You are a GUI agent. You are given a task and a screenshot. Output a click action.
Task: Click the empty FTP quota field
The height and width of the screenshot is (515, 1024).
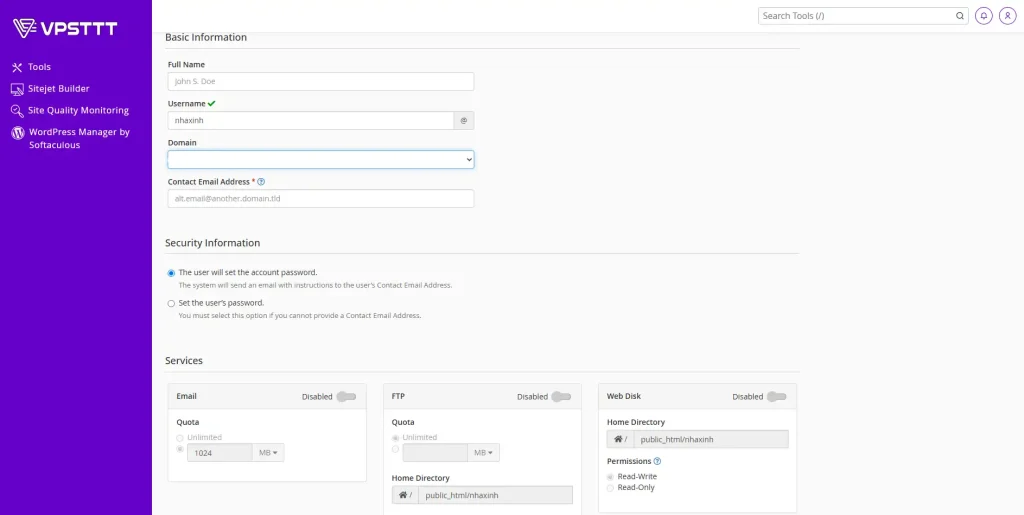[x=435, y=453]
